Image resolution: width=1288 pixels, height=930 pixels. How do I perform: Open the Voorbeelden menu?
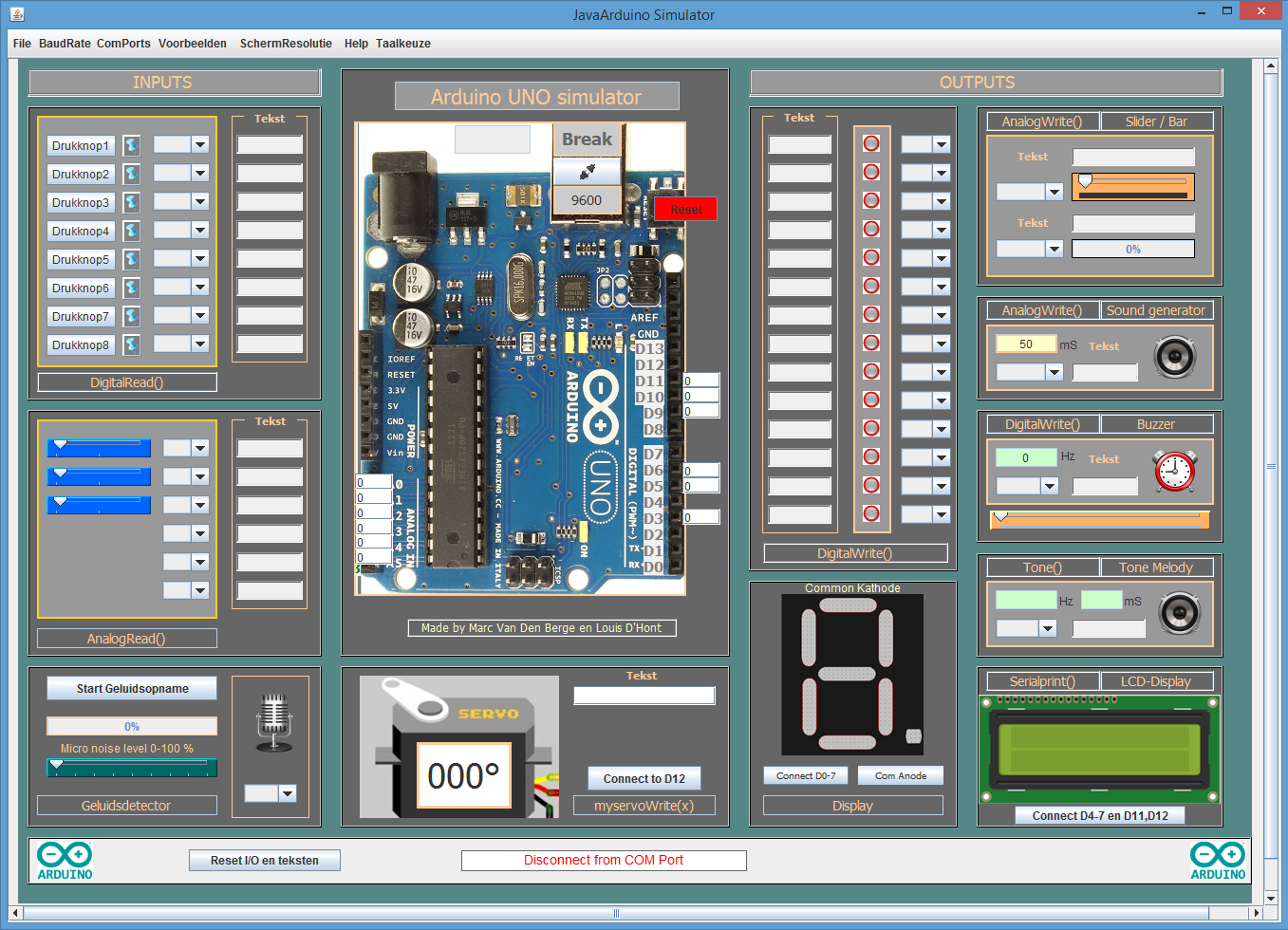pos(193,44)
